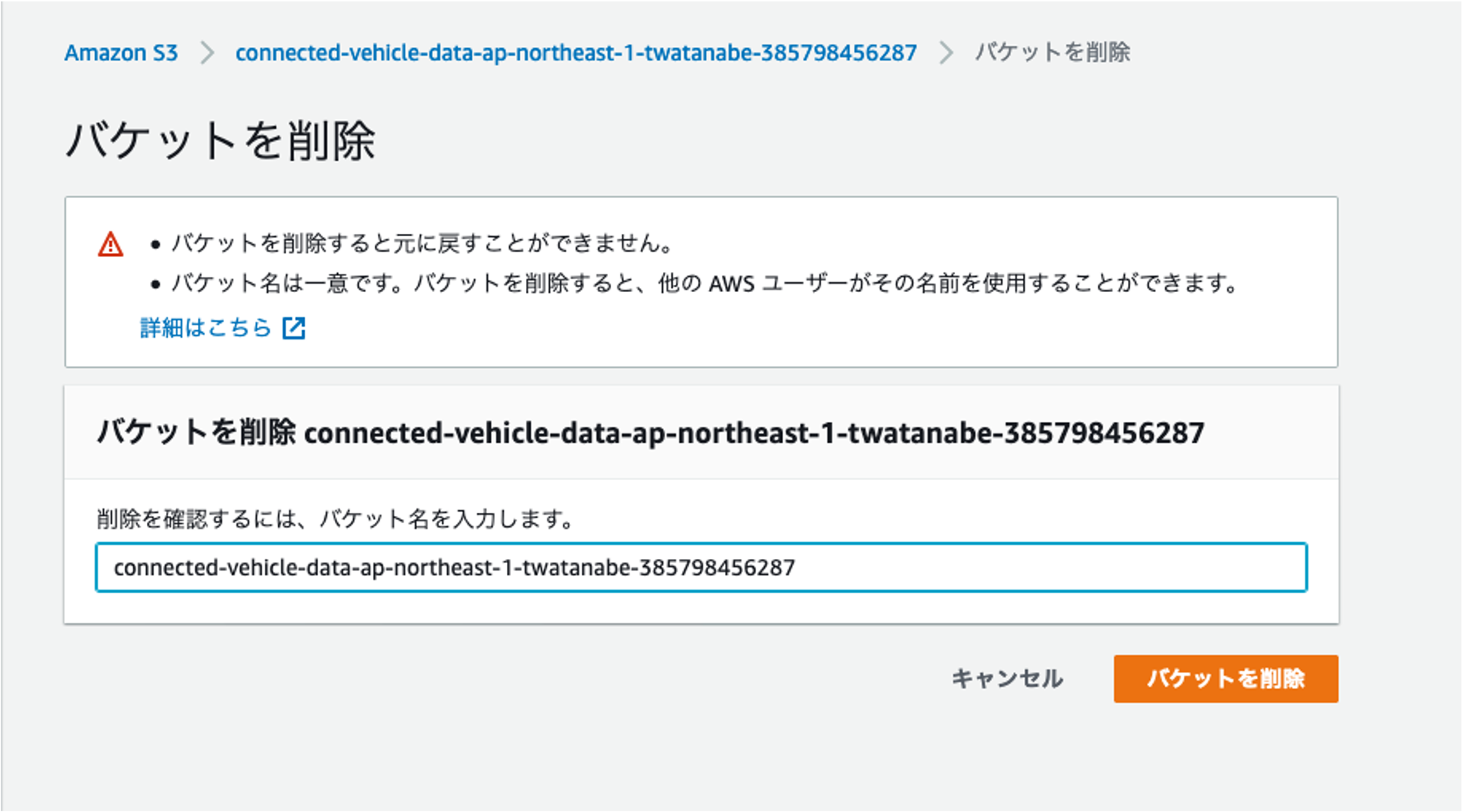Click the external link icon beside 詳細はこちら
Screen dimensions: 1462x812
[294, 328]
